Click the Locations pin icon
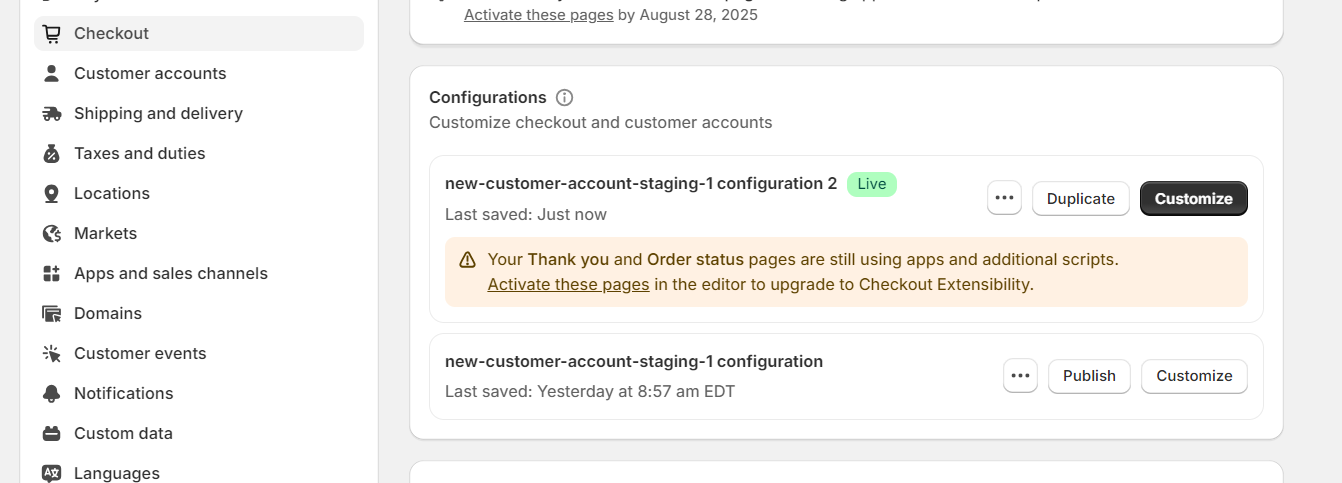 point(52,194)
